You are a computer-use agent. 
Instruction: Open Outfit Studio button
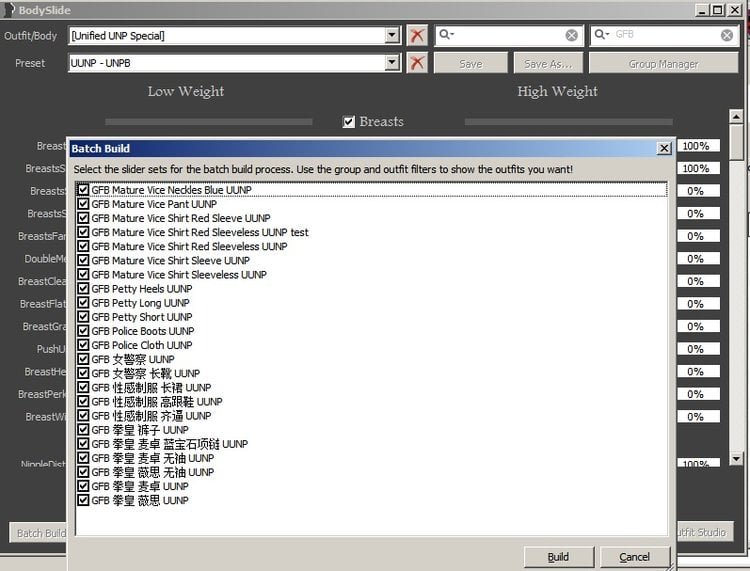pyautogui.click(x=705, y=532)
